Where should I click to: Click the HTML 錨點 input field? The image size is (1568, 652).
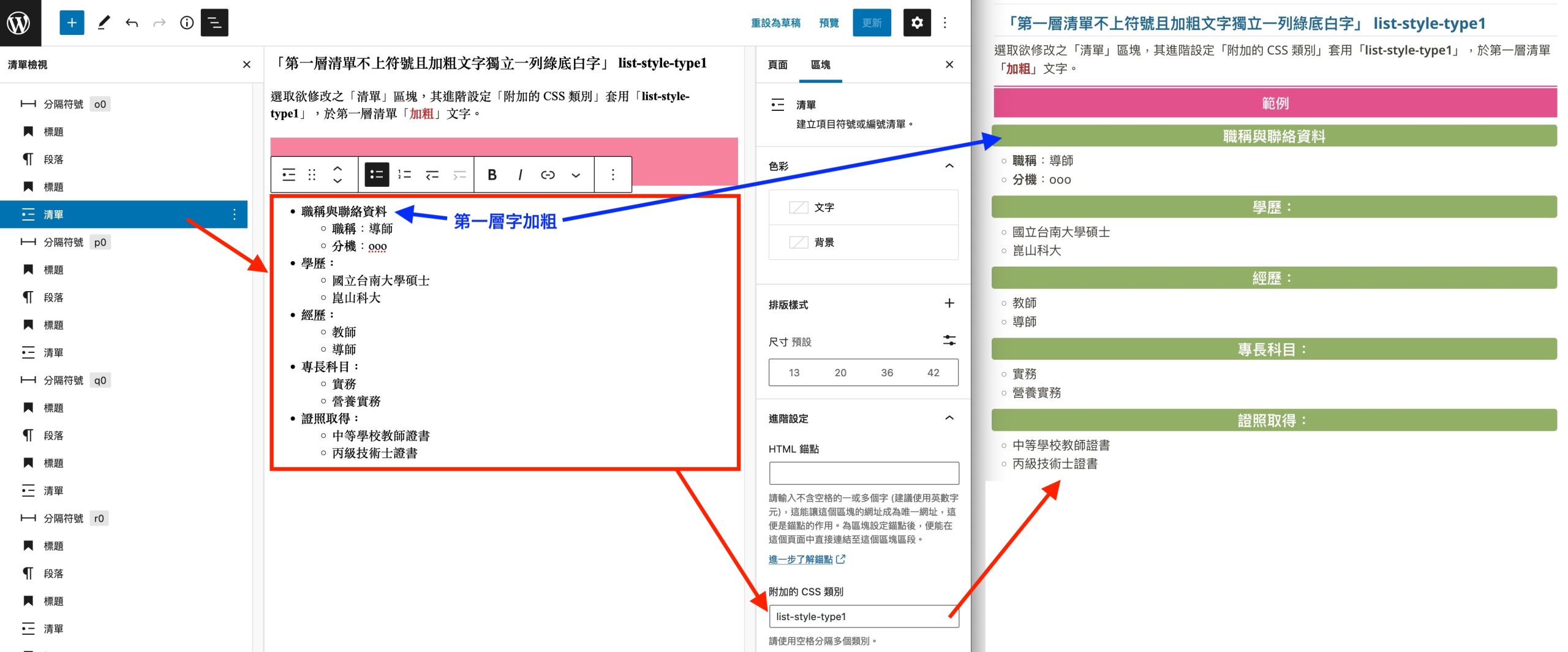(x=864, y=473)
